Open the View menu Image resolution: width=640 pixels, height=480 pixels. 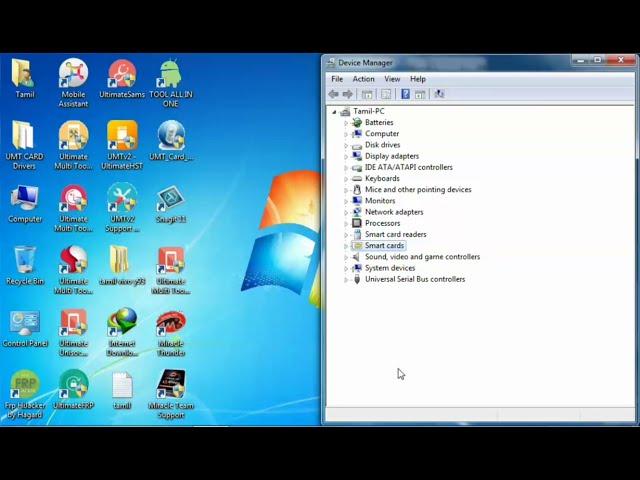tap(392, 79)
